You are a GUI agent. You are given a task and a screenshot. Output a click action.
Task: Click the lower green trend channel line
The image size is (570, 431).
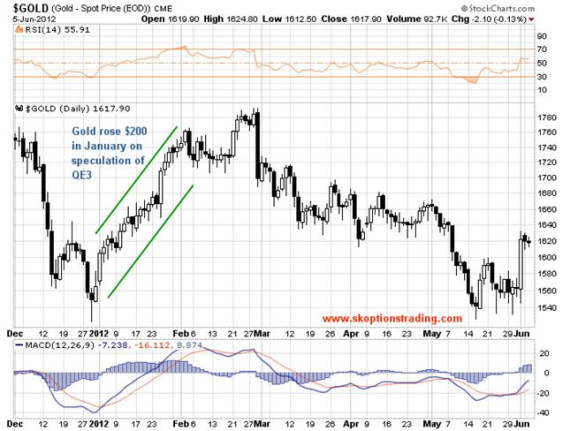click(x=150, y=242)
